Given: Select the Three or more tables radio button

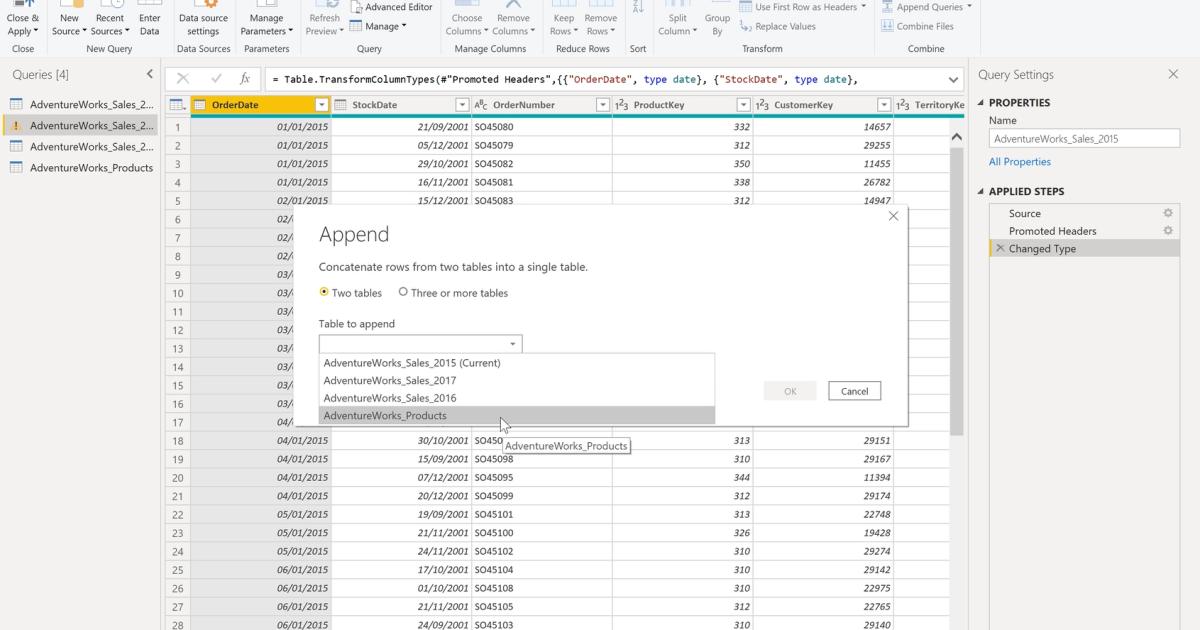Looking at the screenshot, I should (x=402, y=292).
